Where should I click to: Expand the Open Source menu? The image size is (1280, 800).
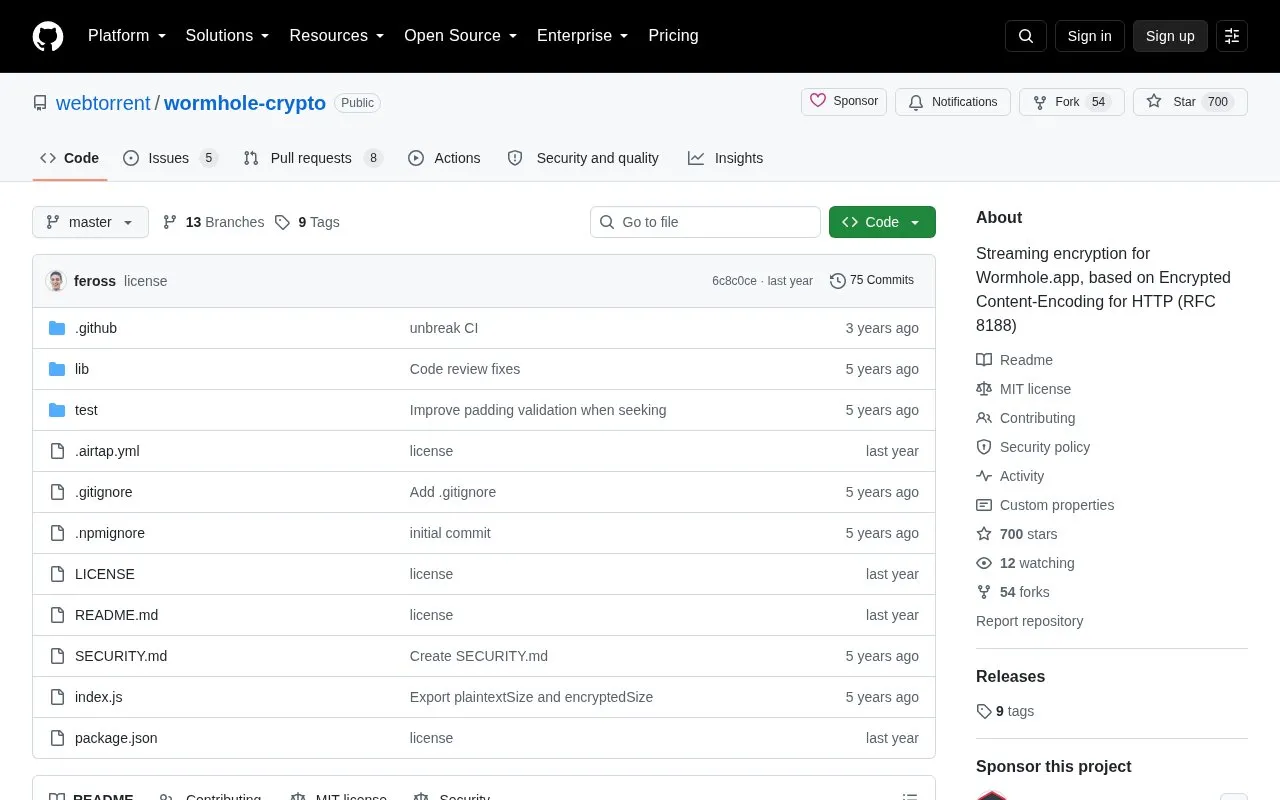click(x=461, y=36)
